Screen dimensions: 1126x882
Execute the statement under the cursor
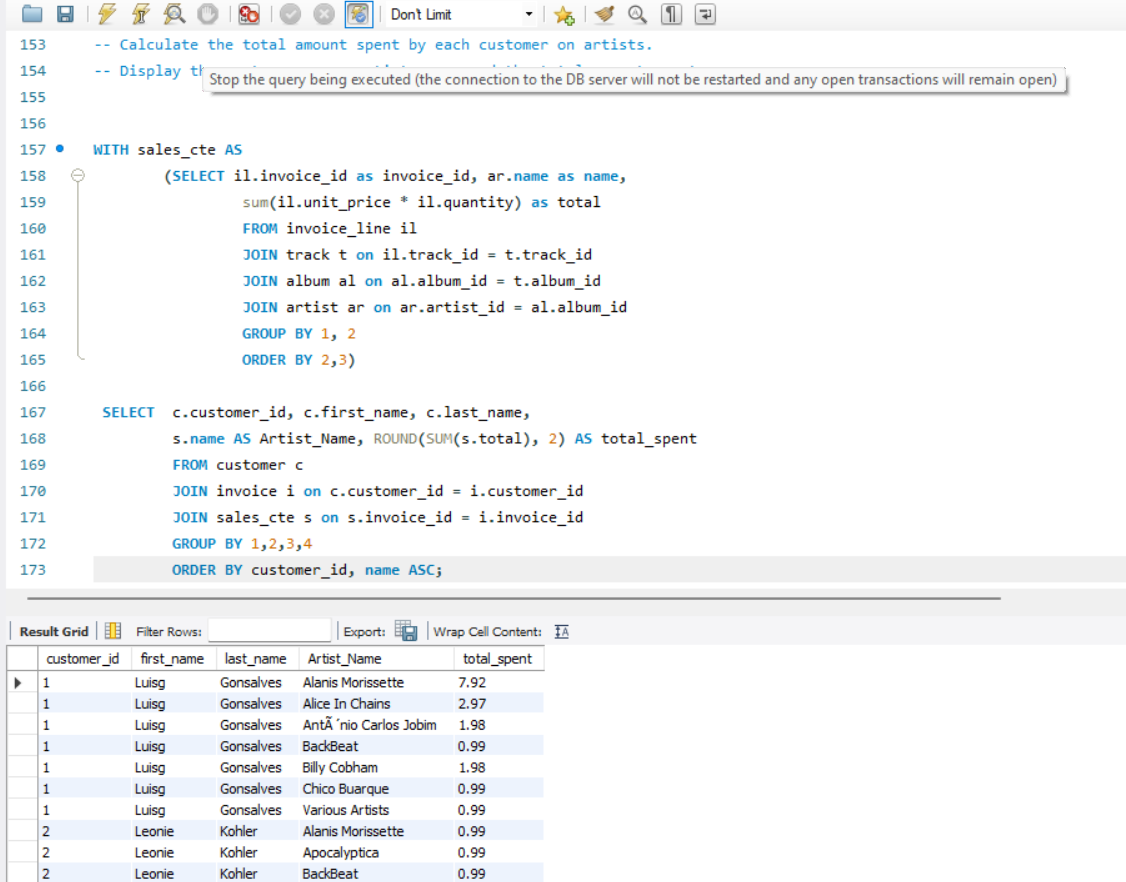pos(140,14)
